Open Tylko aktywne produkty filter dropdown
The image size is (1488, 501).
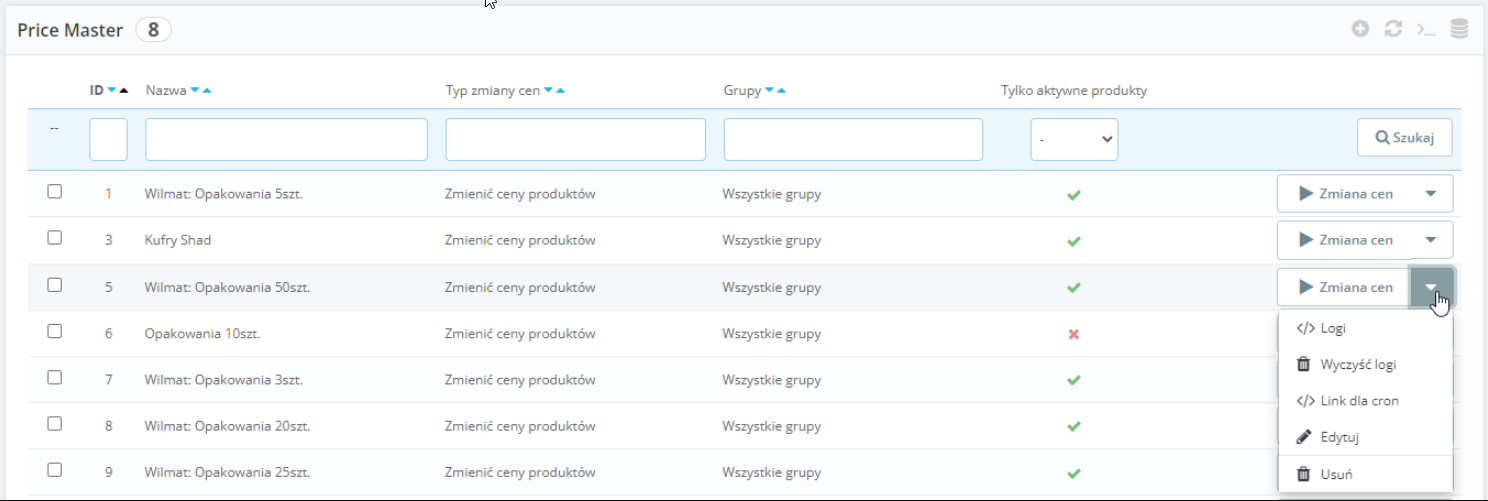point(1074,140)
